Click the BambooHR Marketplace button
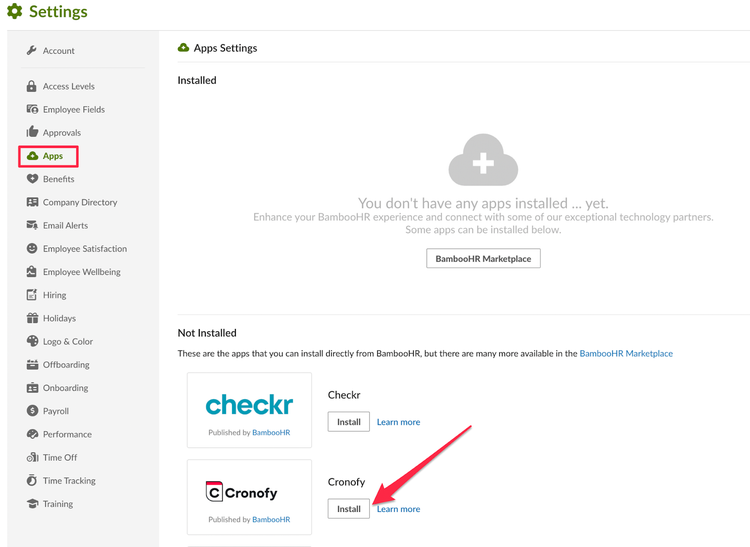 coord(483,259)
